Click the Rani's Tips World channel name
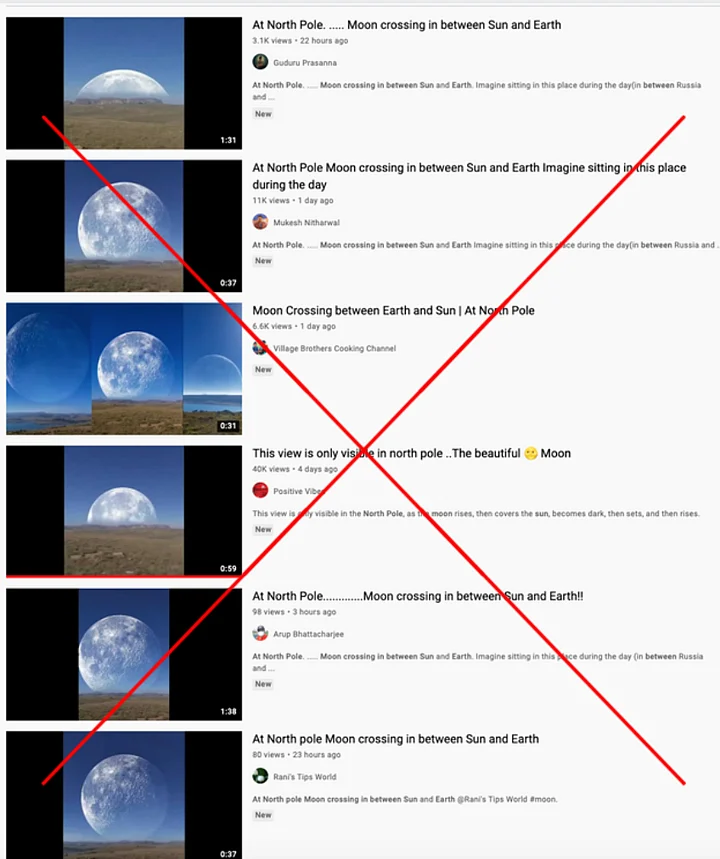This screenshot has height=859, width=720. (x=305, y=777)
